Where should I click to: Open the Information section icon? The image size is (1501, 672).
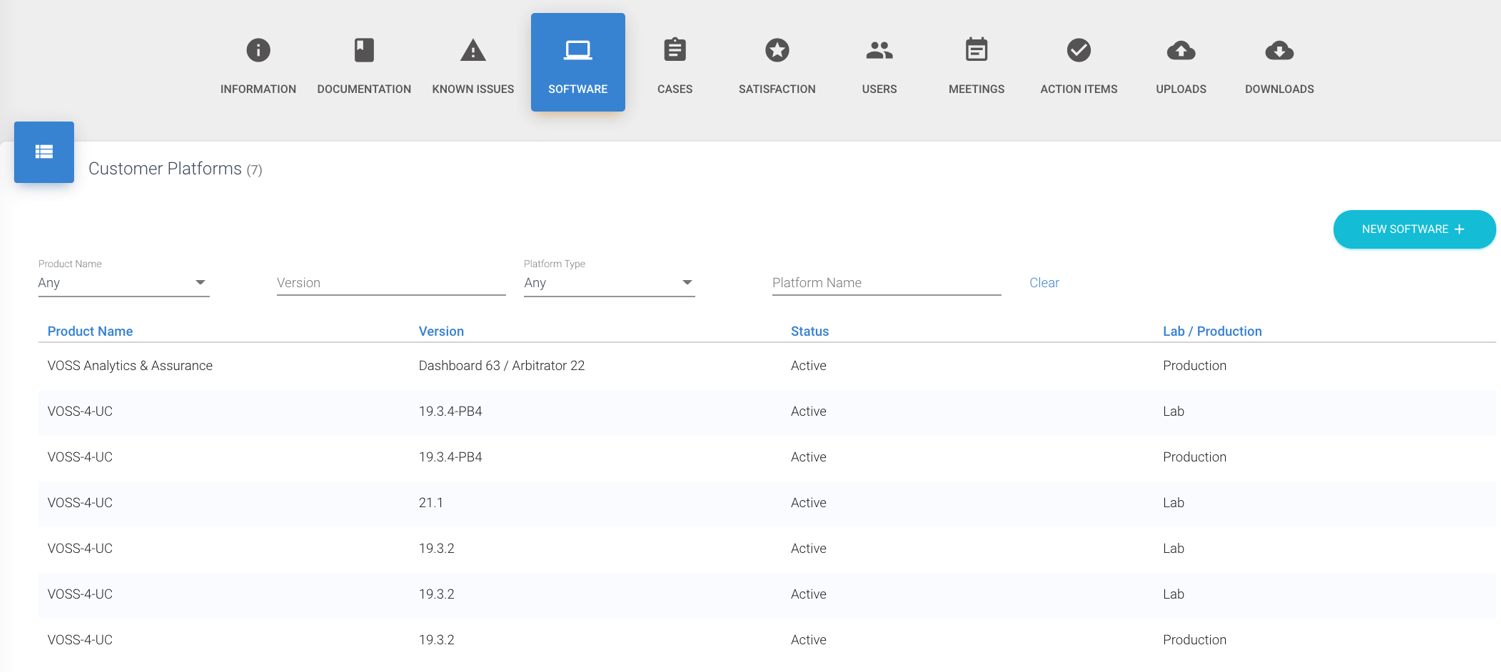[x=258, y=49]
